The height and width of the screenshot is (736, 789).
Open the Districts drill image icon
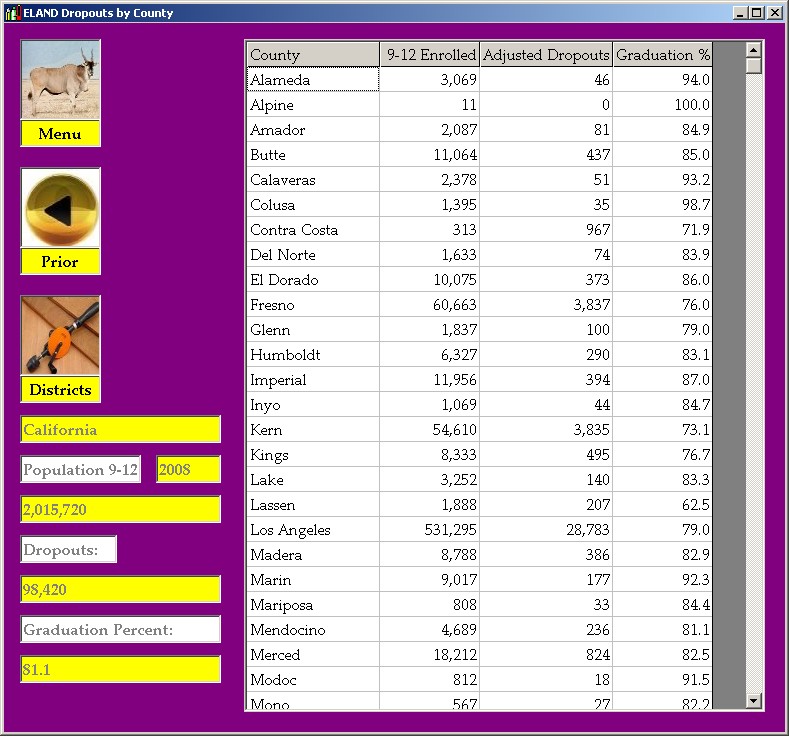pos(60,336)
